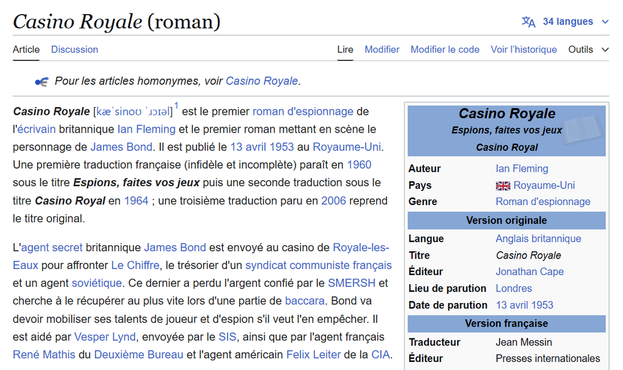This screenshot has width=623, height=370.
Task: Open the Le Chiffre link
Action: coord(135,265)
